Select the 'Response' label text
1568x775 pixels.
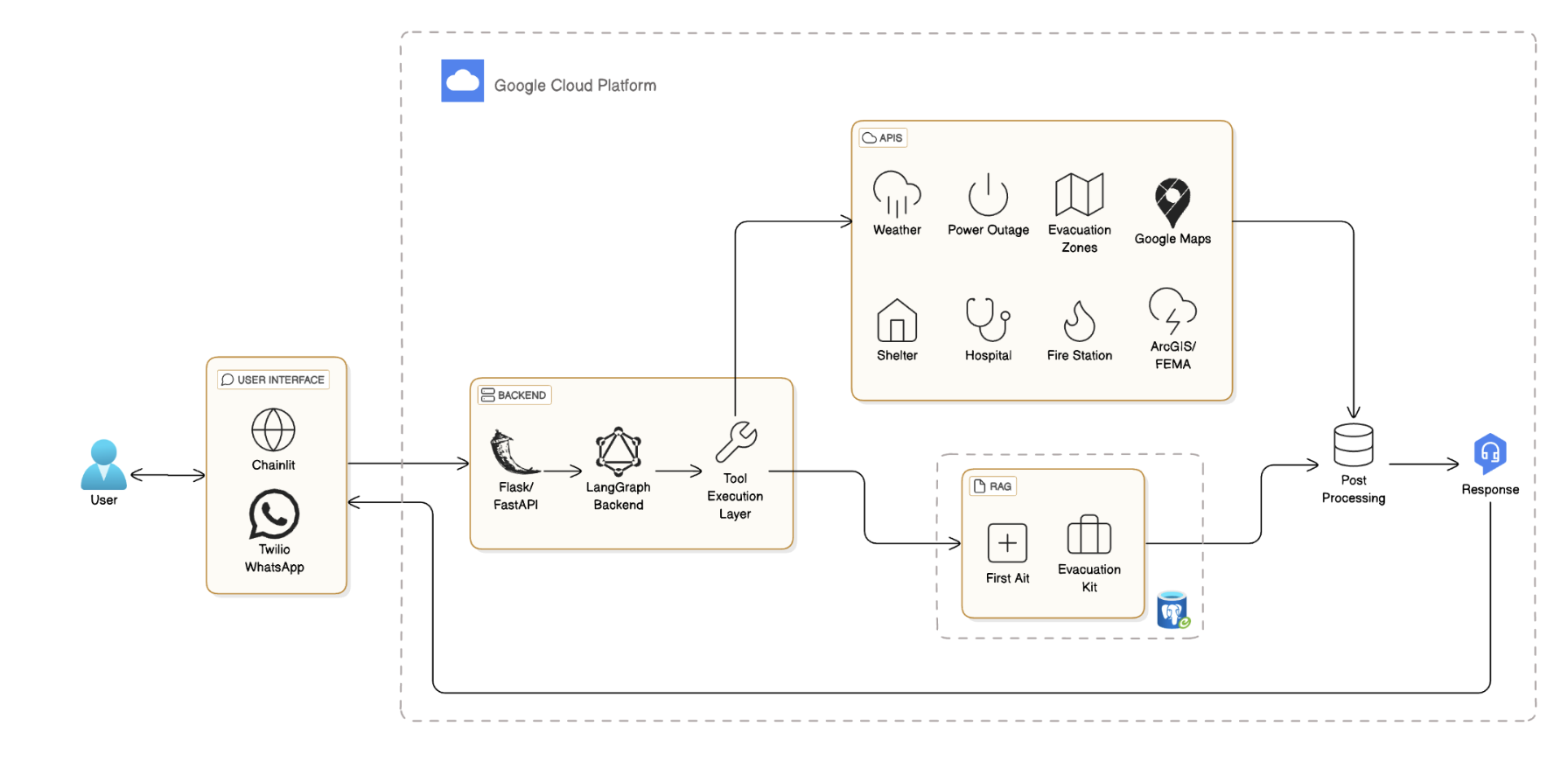click(x=1490, y=490)
